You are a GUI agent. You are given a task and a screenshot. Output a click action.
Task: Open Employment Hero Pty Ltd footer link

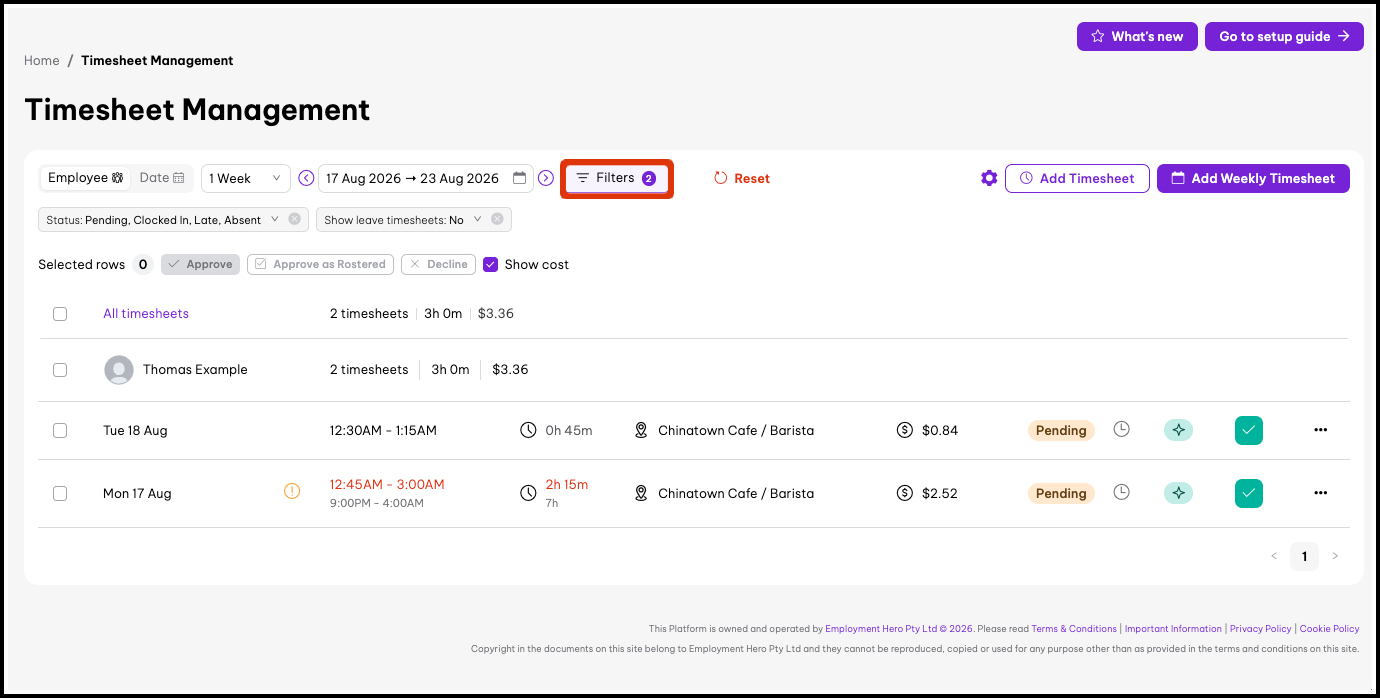(x=899, y=629)
